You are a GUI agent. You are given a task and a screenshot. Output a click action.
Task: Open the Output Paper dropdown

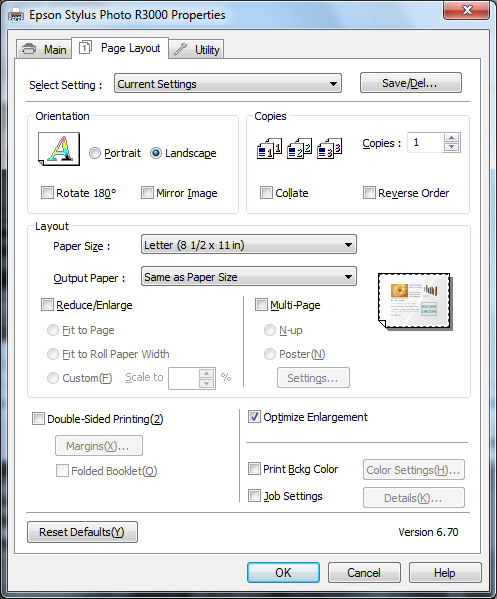[249, 277]
